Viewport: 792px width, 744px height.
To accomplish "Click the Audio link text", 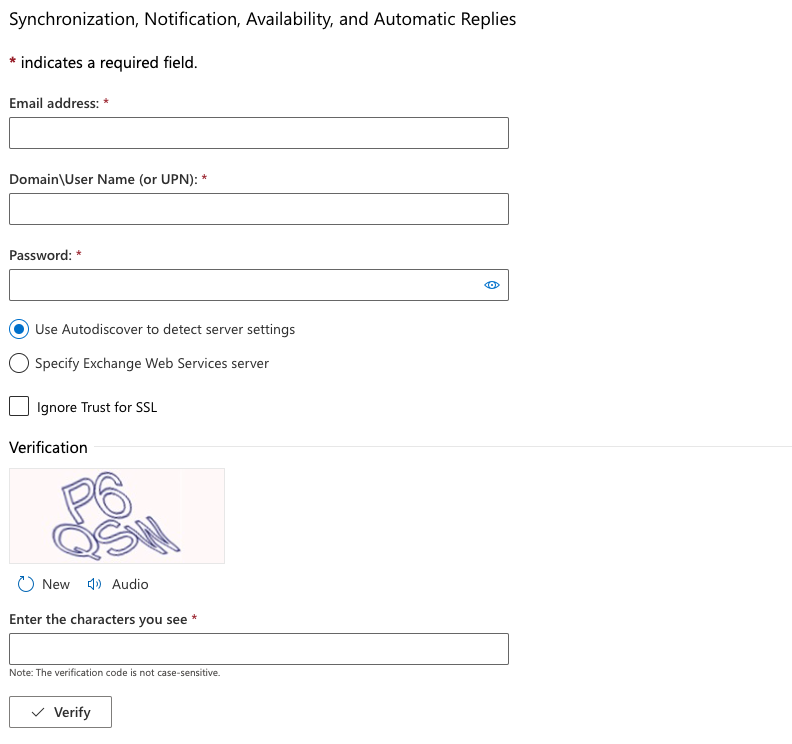I will coord(130,584).
